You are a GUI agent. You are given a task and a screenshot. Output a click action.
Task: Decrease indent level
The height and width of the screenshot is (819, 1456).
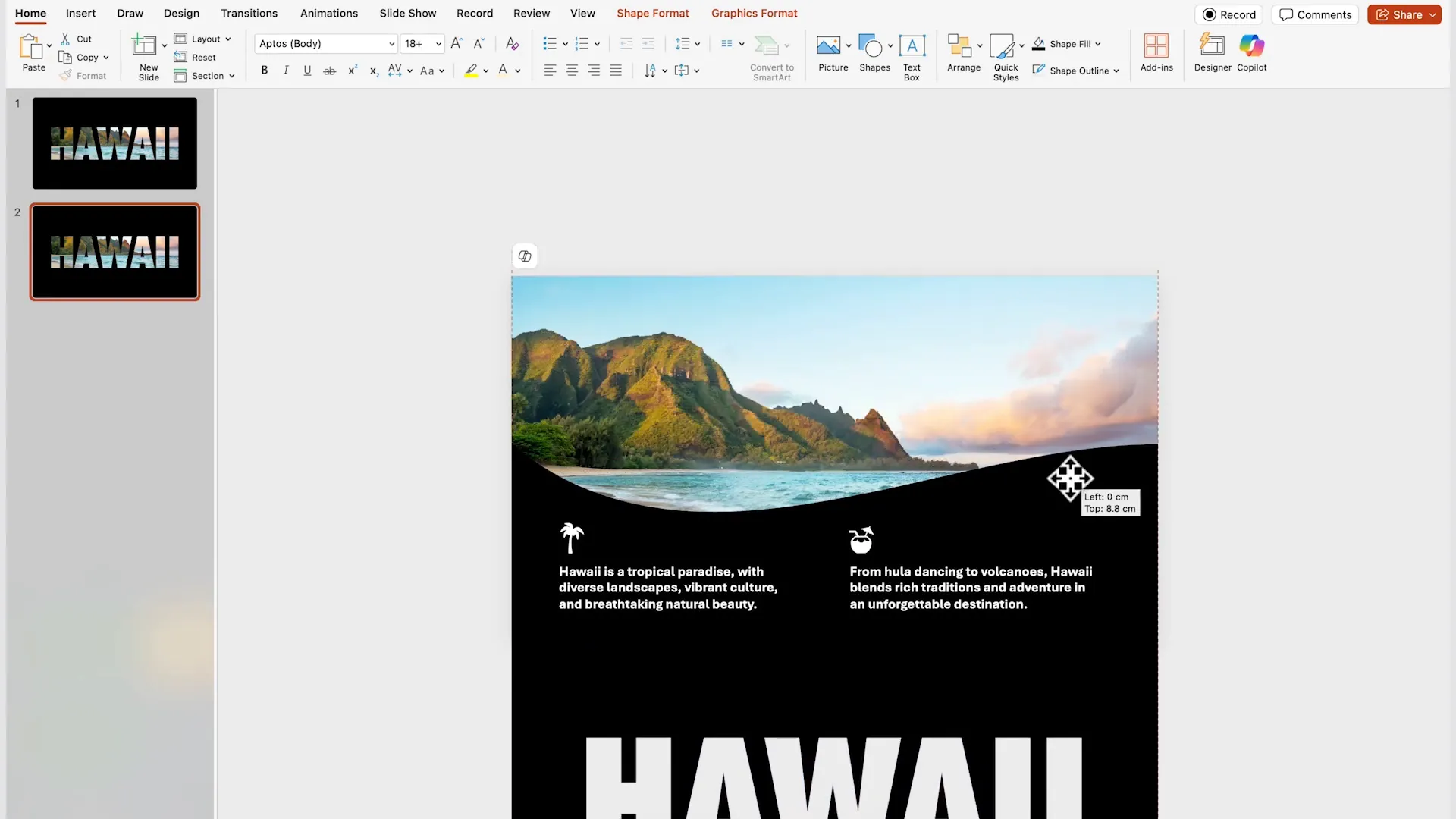coord(626,44)
